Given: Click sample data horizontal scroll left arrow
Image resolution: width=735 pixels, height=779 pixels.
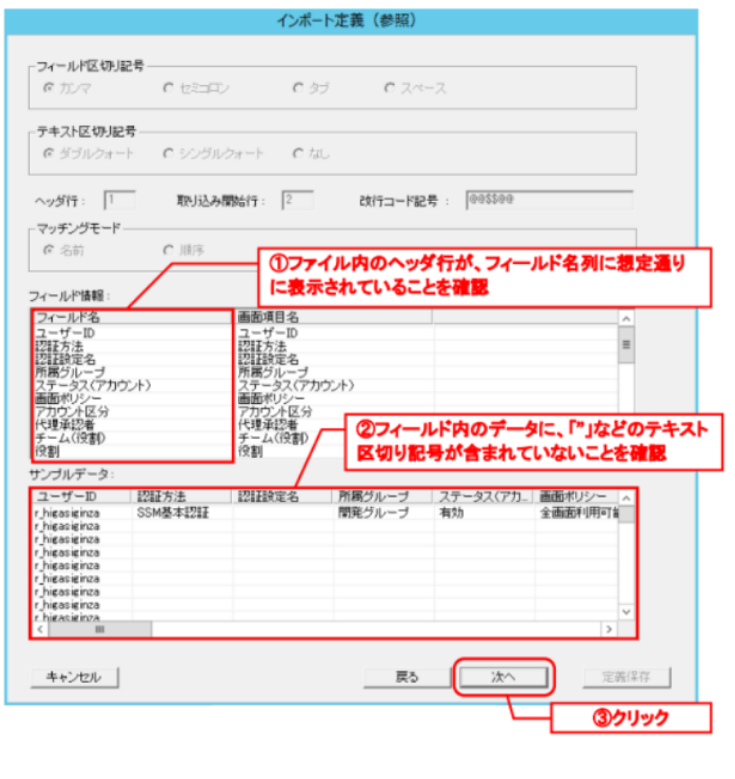Looking at the screenshot, I should point(40,629).
